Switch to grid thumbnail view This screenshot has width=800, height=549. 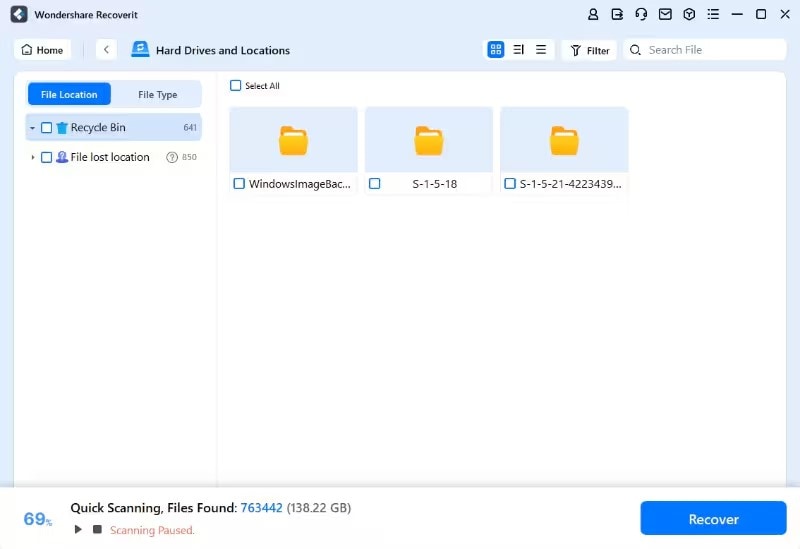495,49
